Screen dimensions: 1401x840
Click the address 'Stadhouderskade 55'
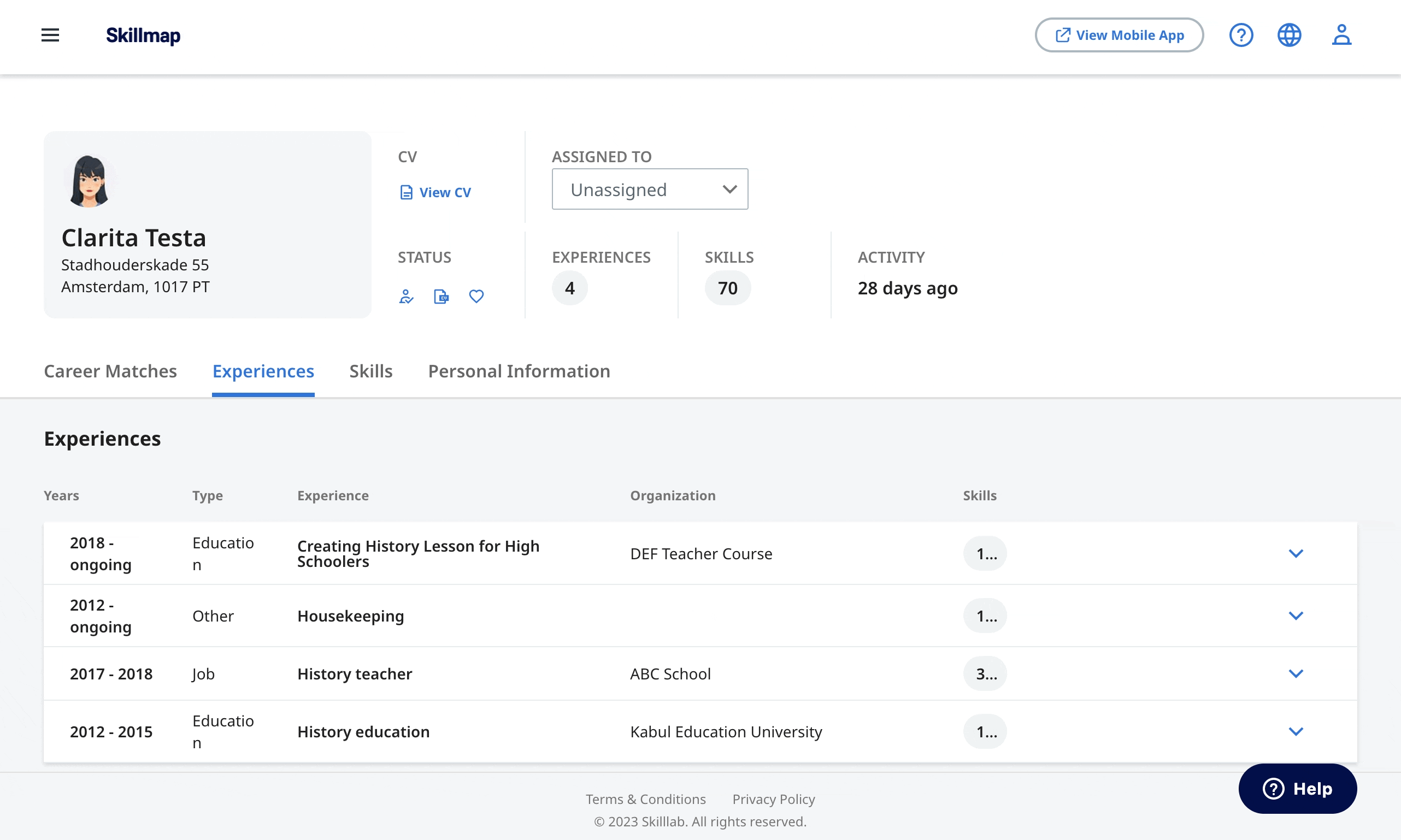(135, 265)
